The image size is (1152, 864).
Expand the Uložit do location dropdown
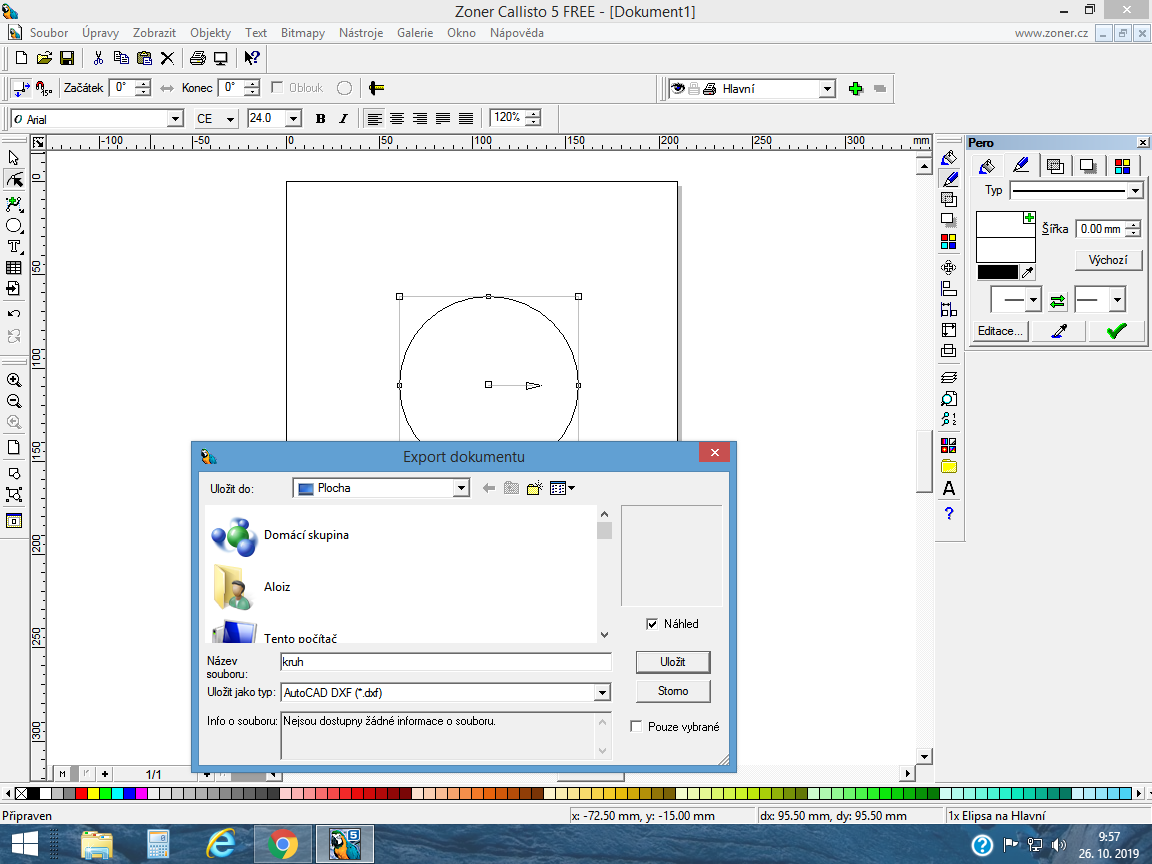[461, 488]
